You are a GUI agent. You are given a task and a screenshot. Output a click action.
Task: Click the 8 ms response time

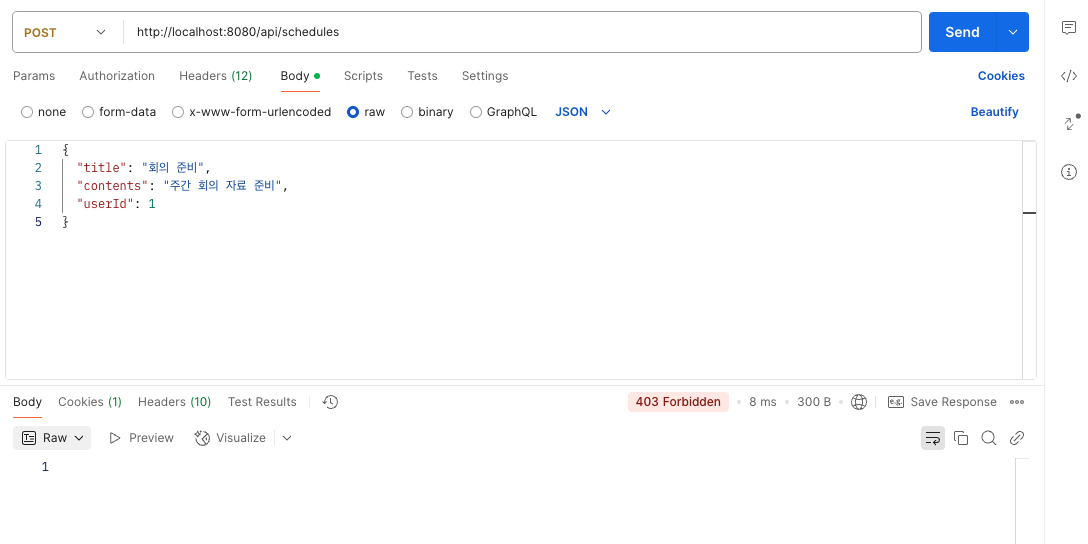pos(763,402)
